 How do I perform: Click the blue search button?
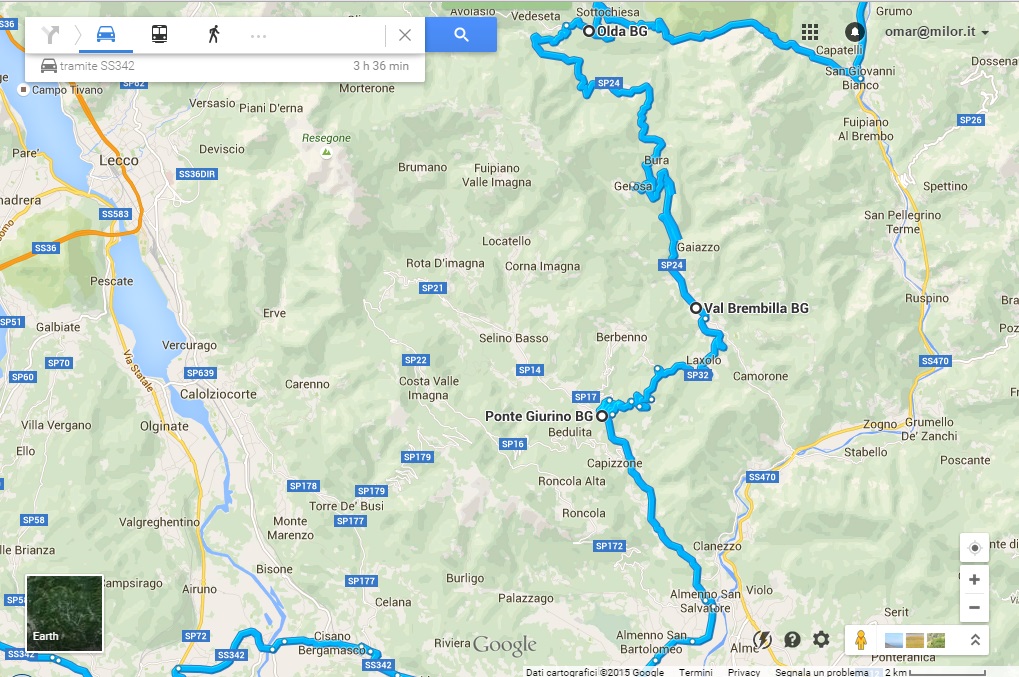[461, 34]
